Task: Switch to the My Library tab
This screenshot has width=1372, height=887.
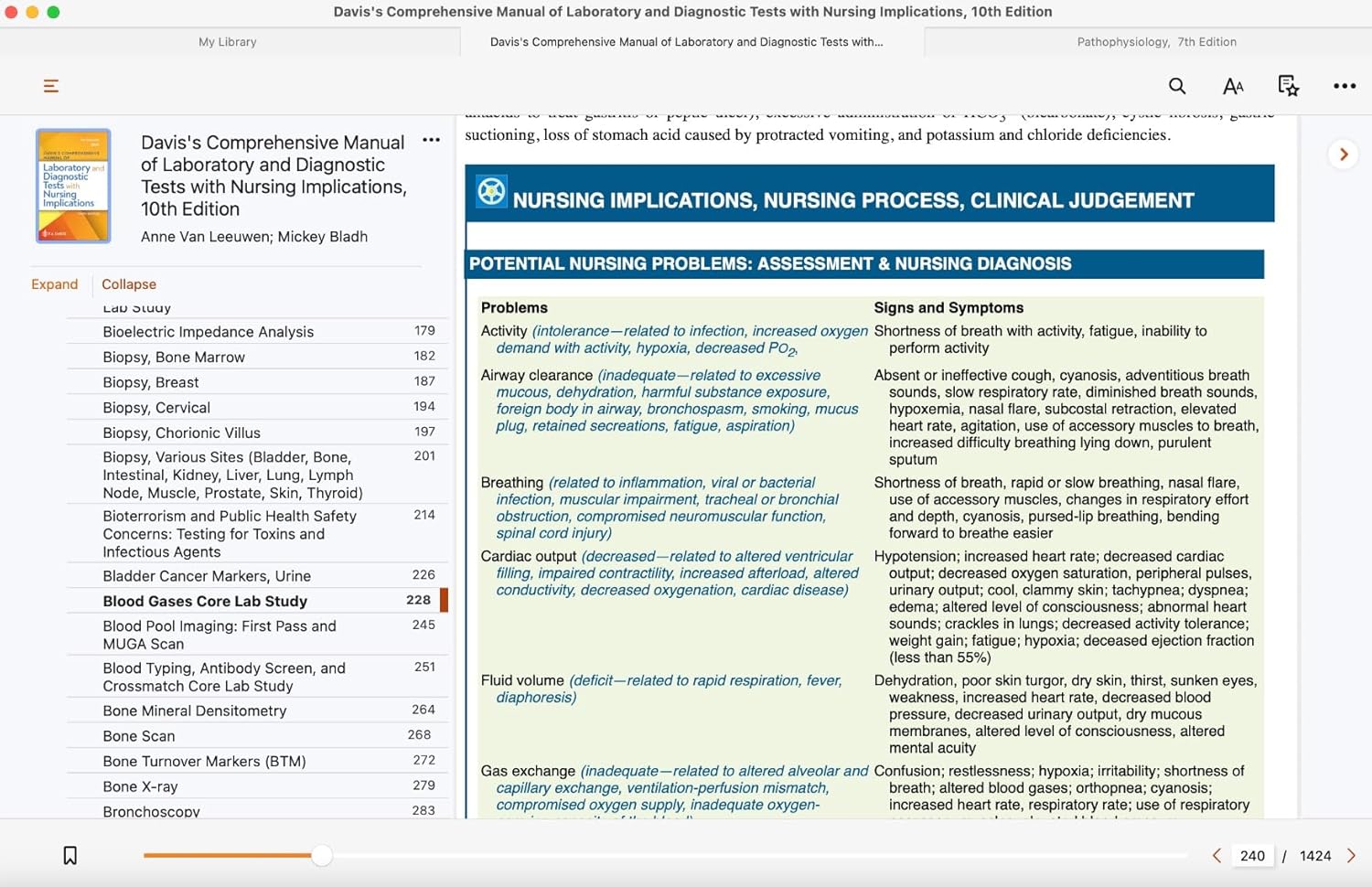Action: 228,42
